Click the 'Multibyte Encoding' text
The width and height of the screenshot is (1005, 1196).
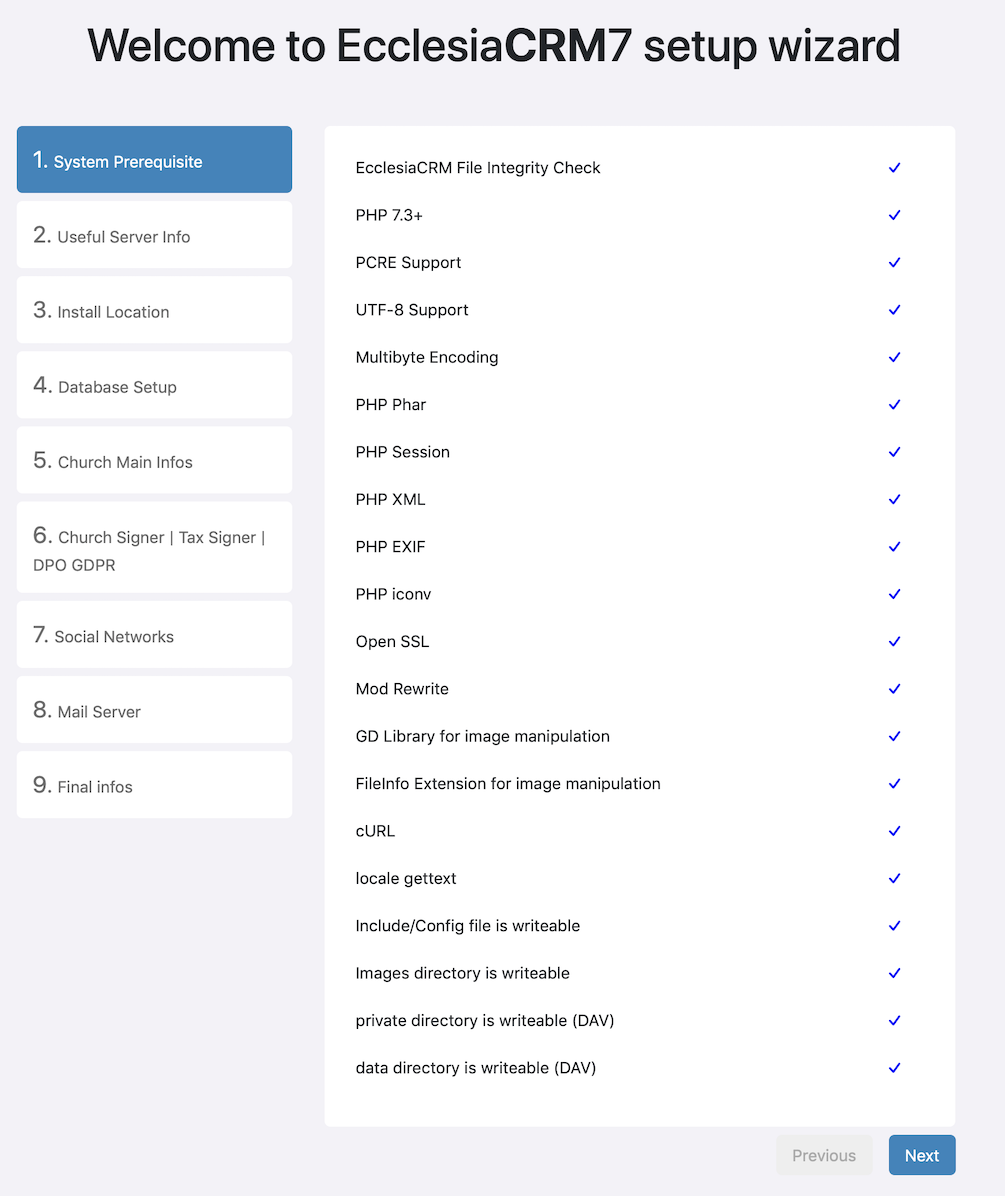(x=426, y=357)
